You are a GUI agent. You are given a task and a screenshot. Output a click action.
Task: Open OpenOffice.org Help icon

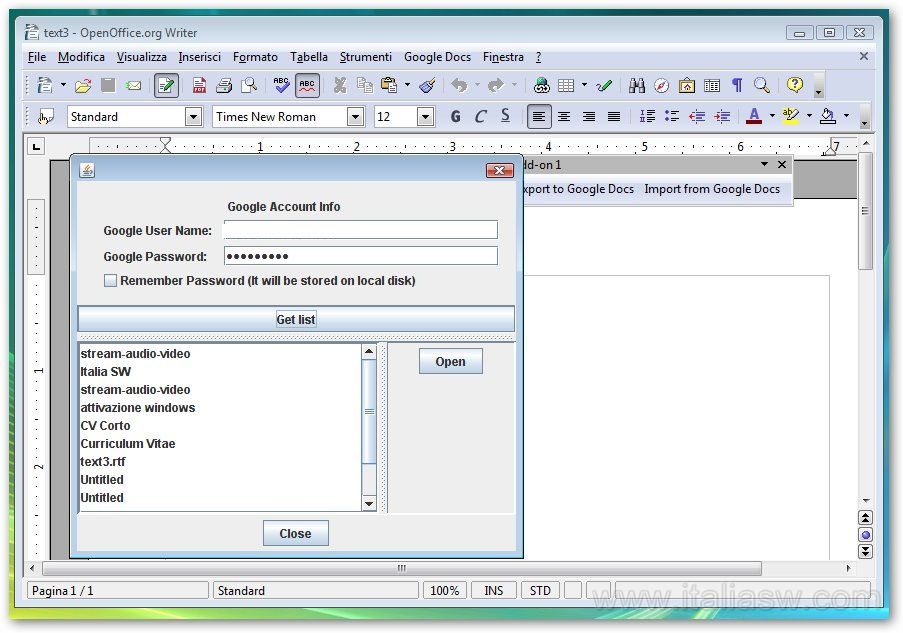795,85
